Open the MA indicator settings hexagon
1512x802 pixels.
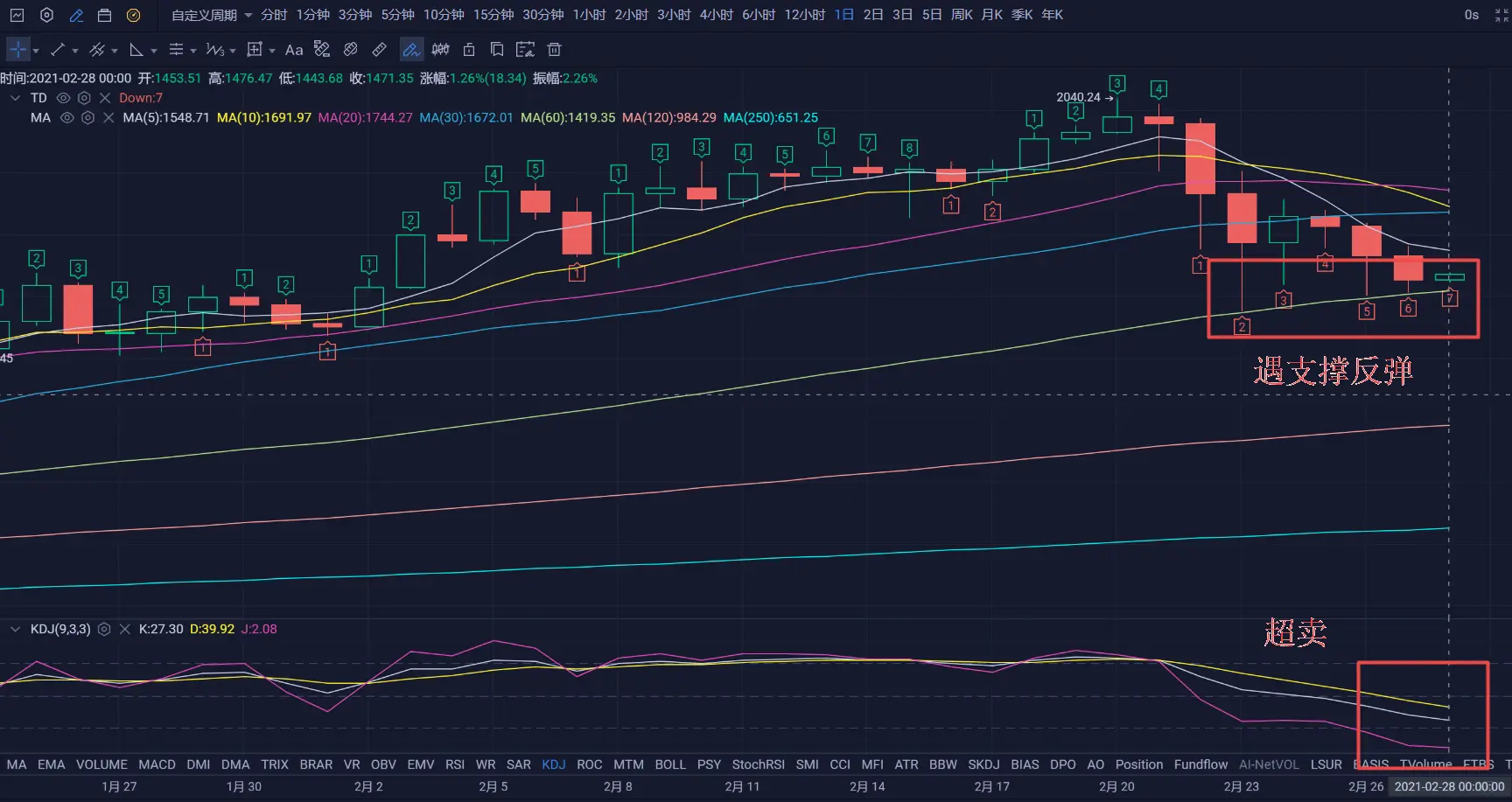[x=87, y=118]
